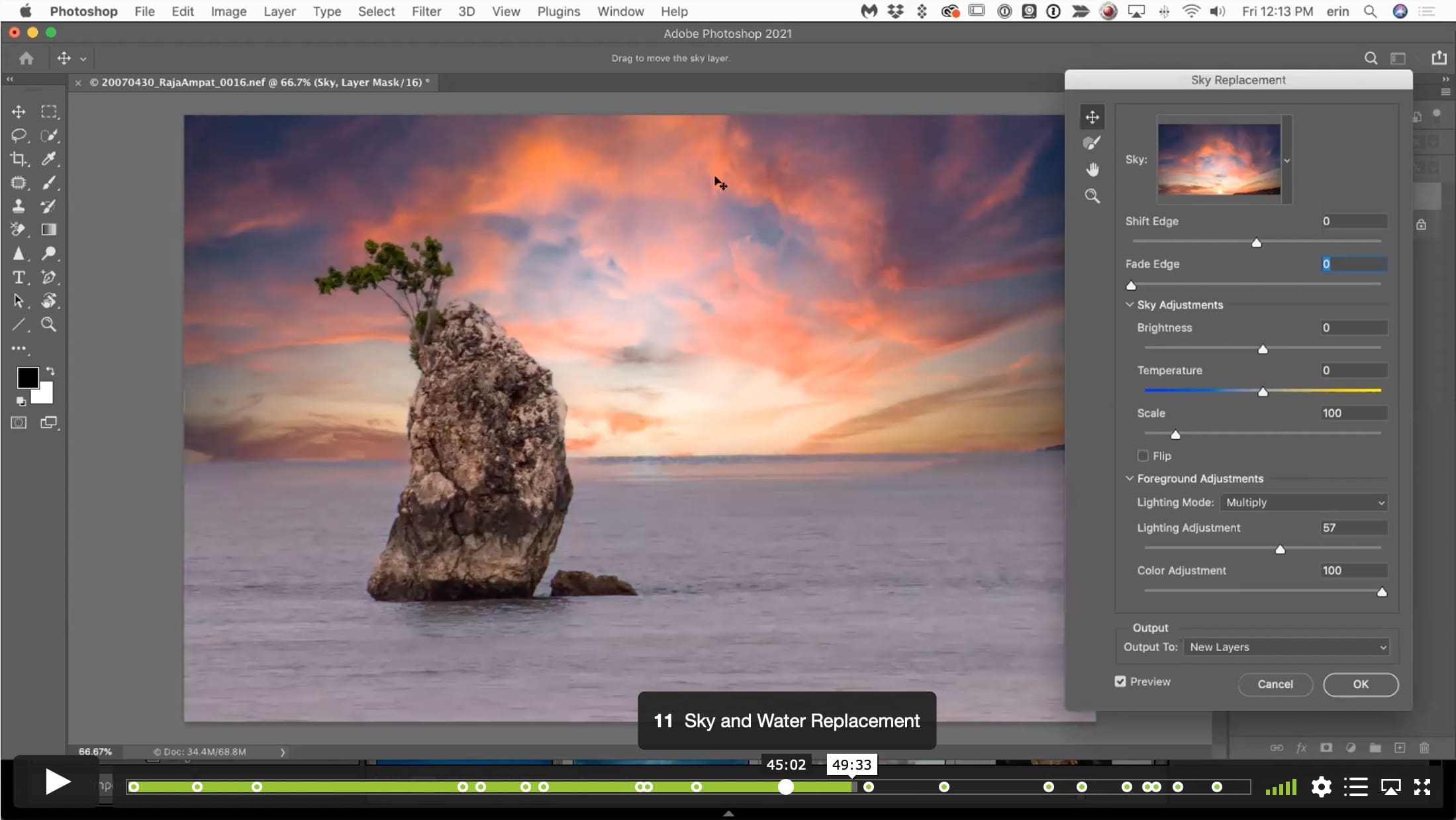Screen dimensions: 1456x820
Task: Open the Lighting Mode dropdown
Action: 1304,503
